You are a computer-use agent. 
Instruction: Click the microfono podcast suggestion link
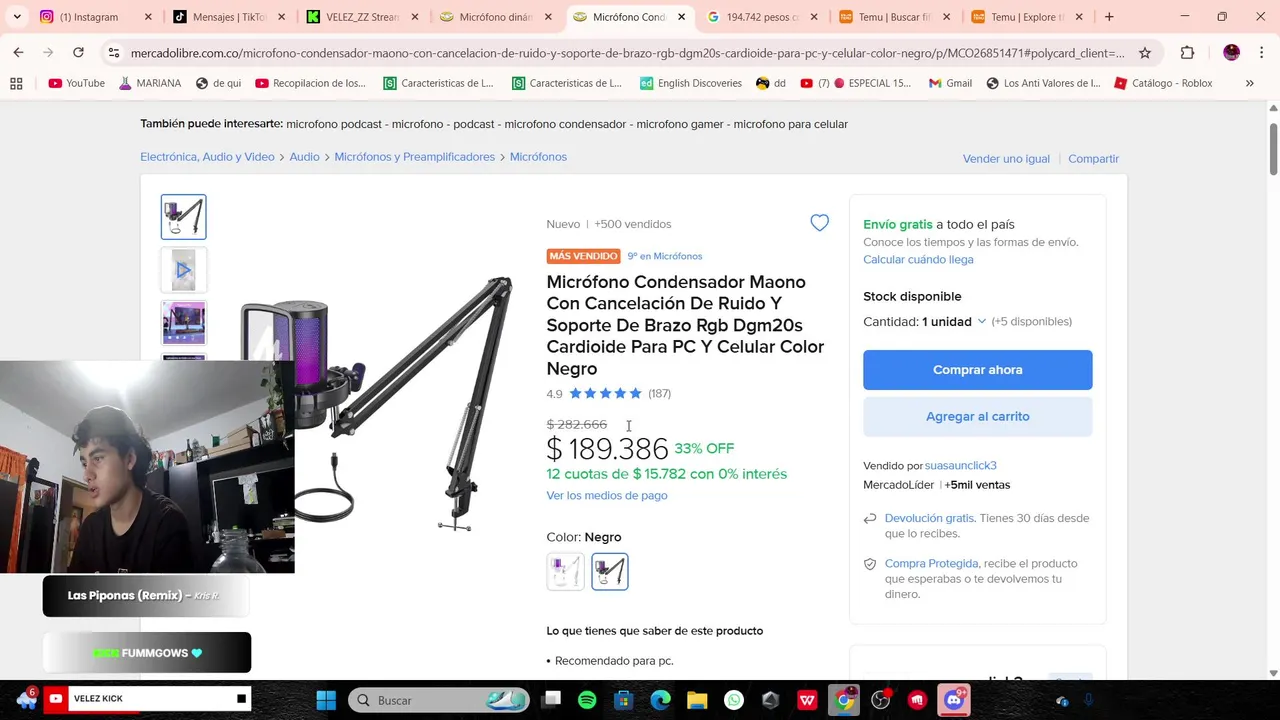334,124
